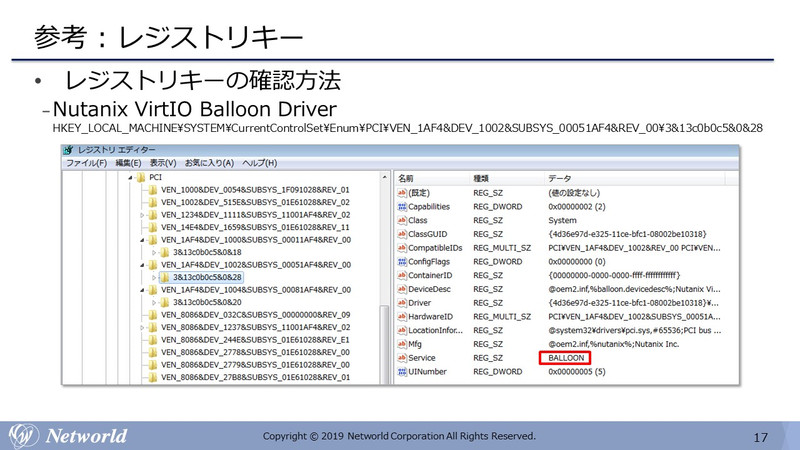
Task: Expand the 3&13c0b0c5&0&28 subkey arrow
Action: tap(154, 278)
